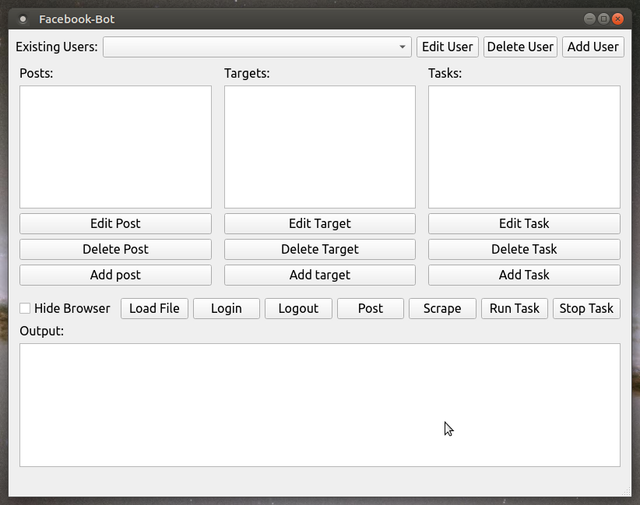
Task: Minimize the Facebook-Bot window
Action: point(589,19)
